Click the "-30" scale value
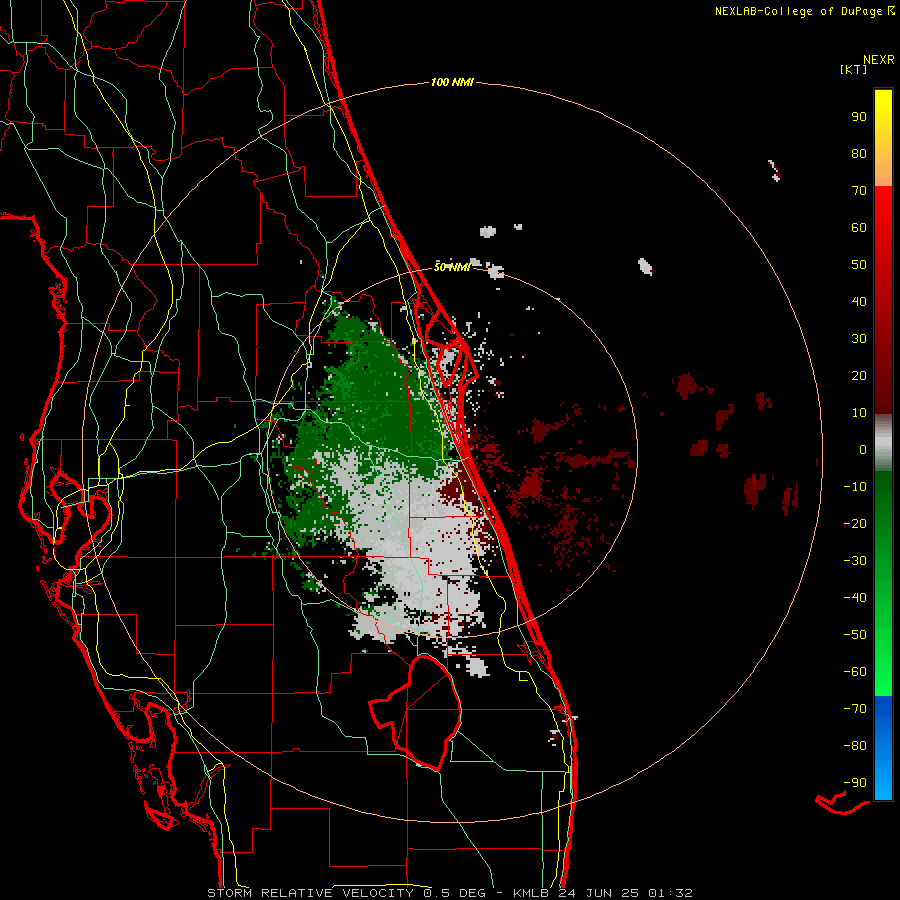This screenshot has width=900, height=900. tap(855, 561)
